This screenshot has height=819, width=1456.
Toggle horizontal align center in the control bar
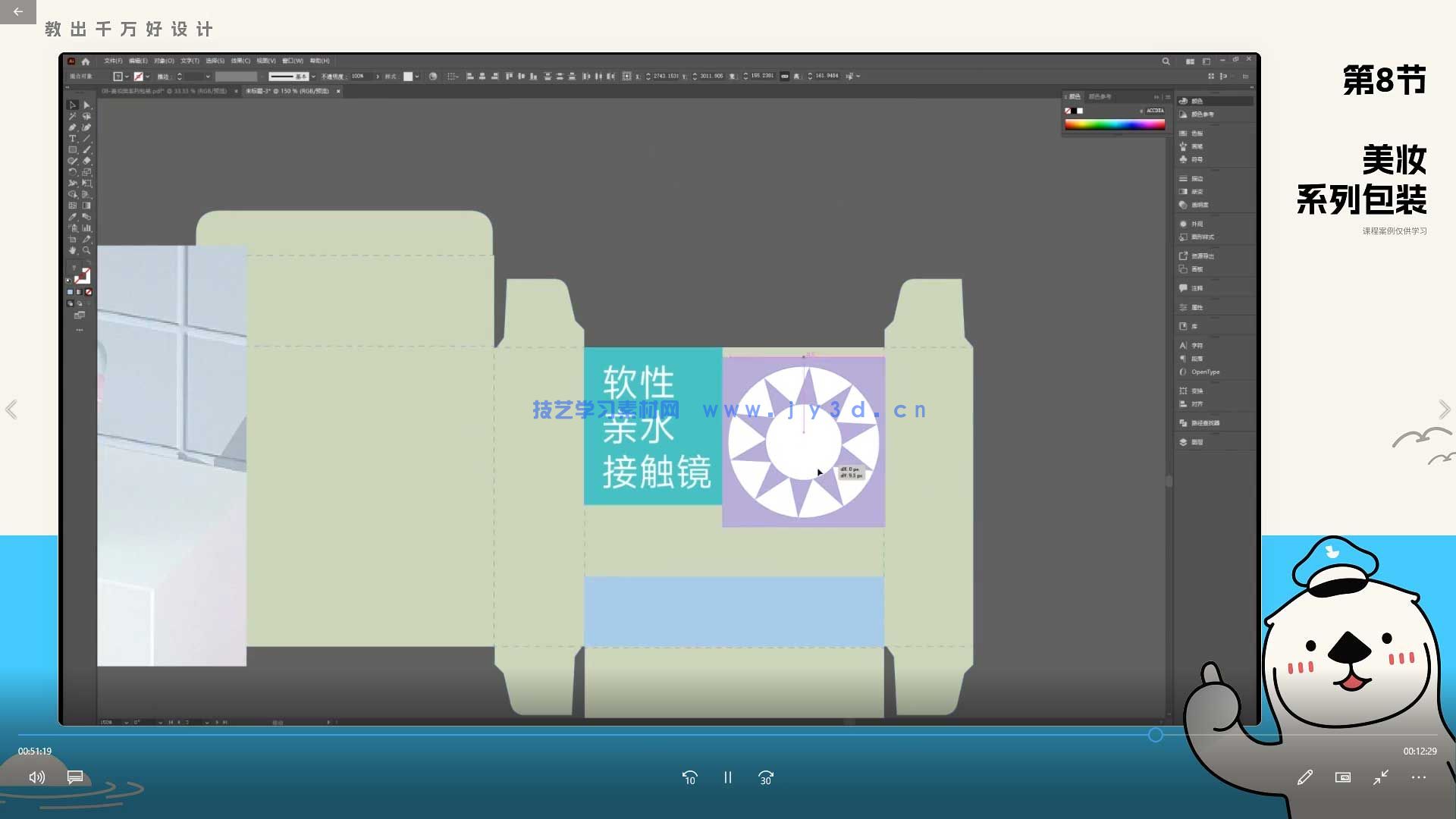point(482,76)
